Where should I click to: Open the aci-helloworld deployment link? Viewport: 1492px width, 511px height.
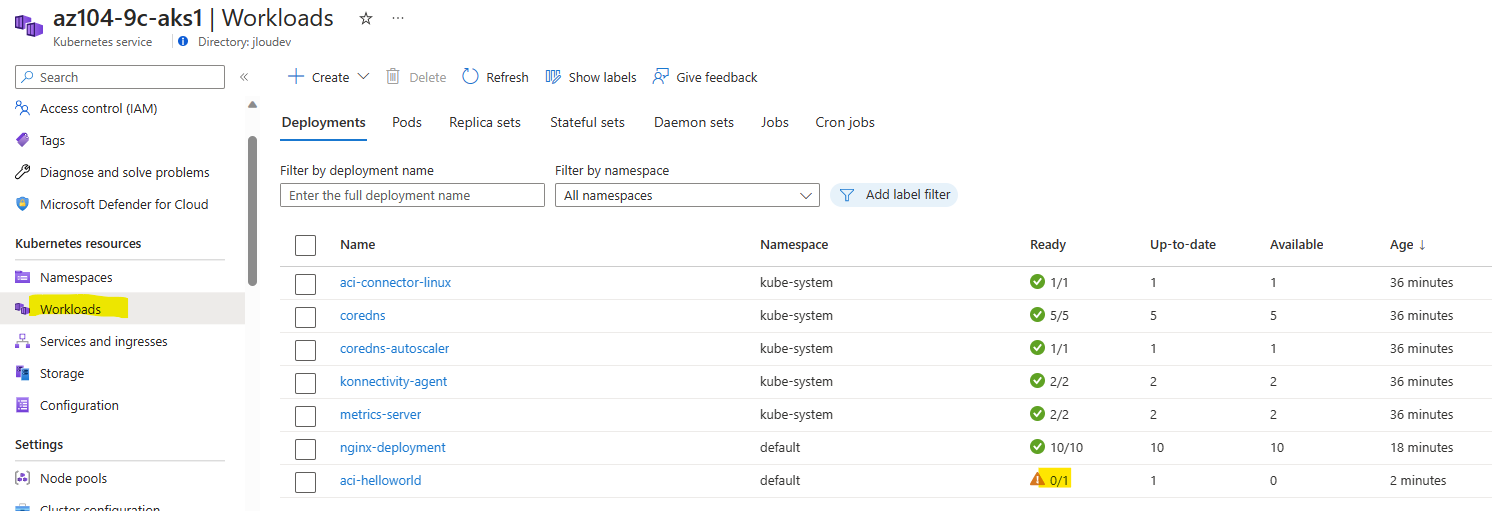(x=381, y=480)
